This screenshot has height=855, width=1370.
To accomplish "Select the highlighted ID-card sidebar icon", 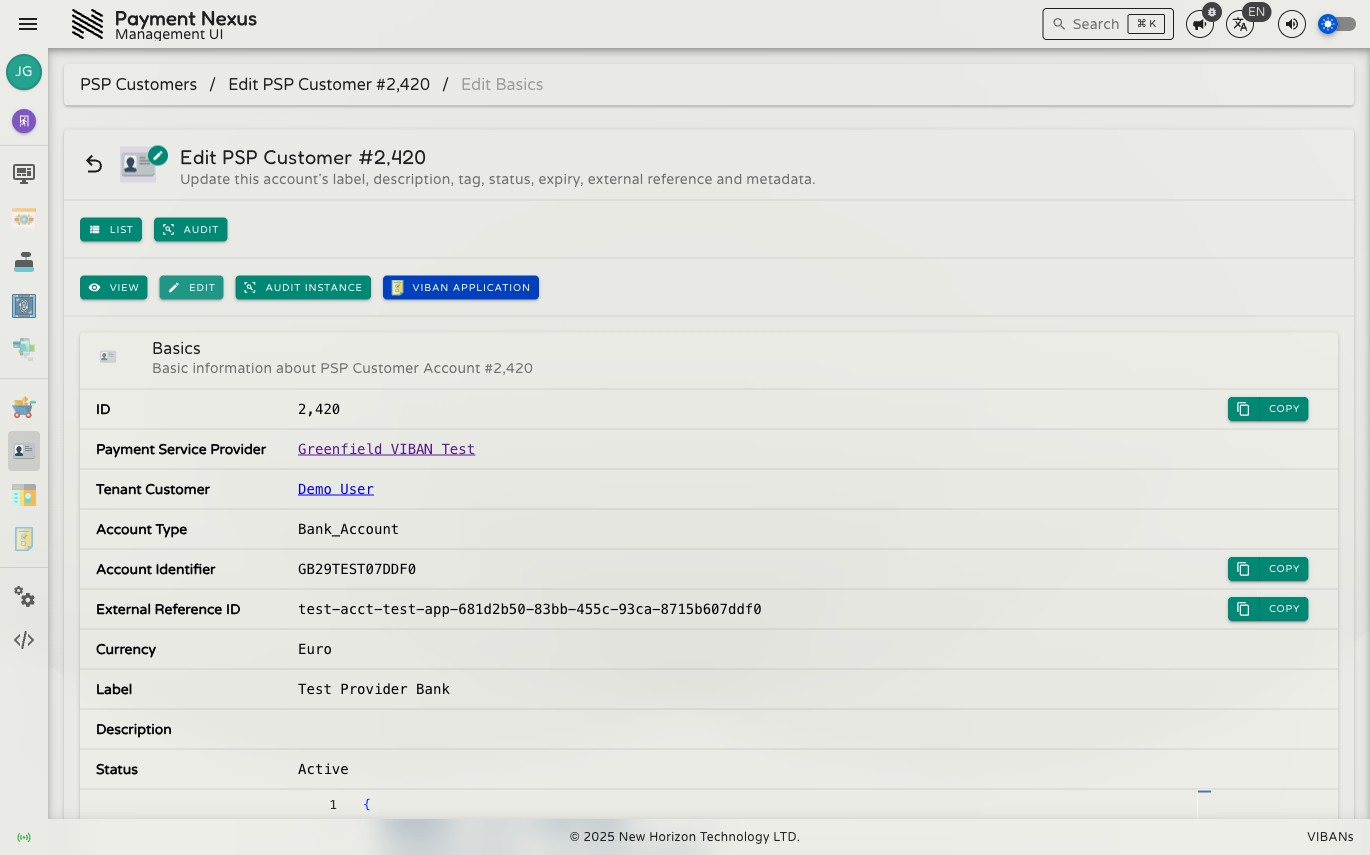I will click(x=24, y=451).
